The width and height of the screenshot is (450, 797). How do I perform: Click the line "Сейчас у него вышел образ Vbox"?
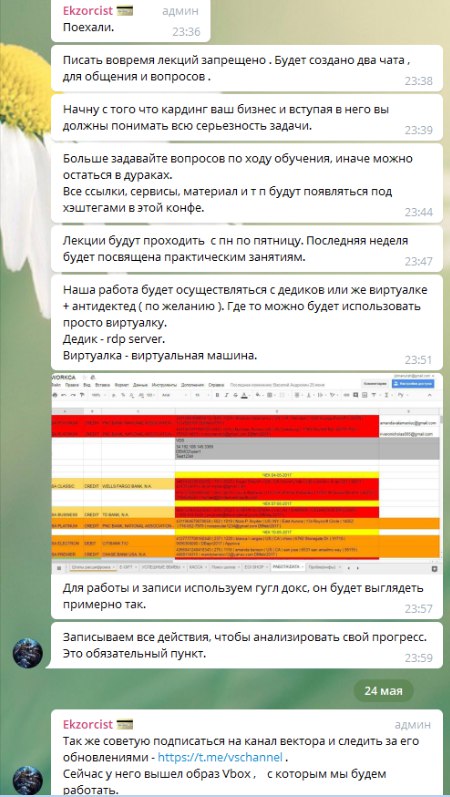(x=224, y=774)
